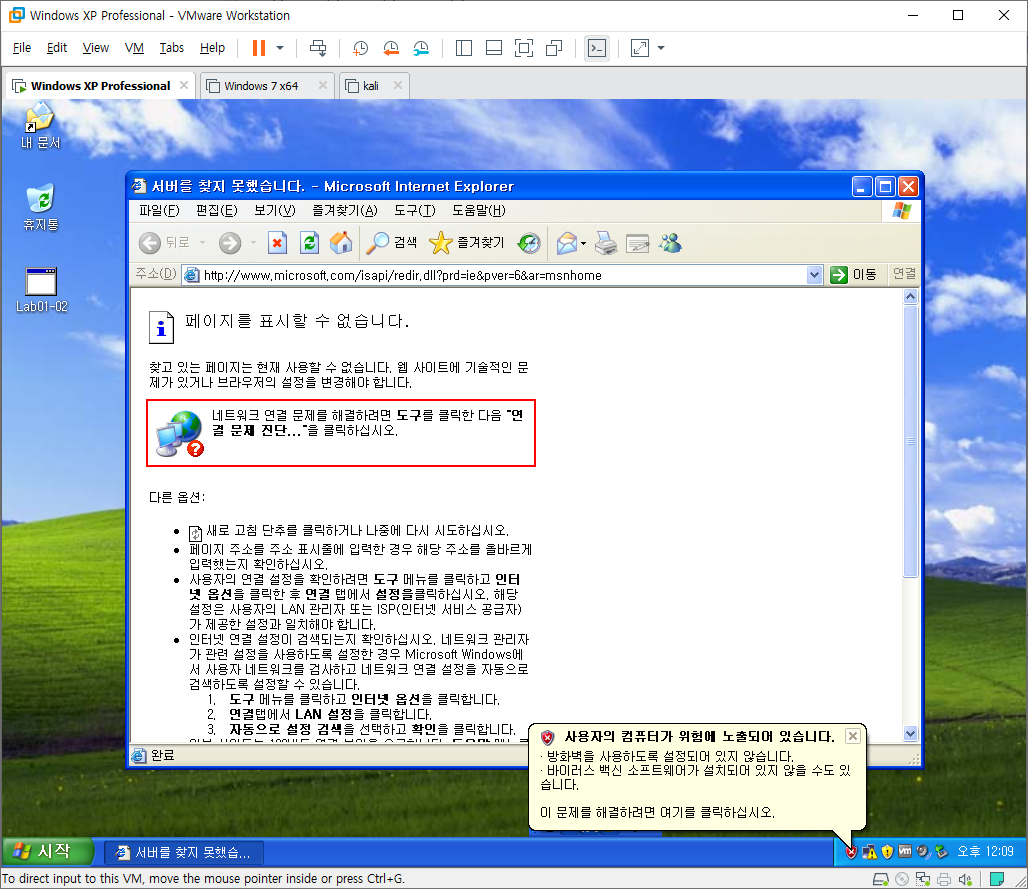The image size is (1028, 889).
Task: Toggle the VMware library sidebar view
Action: [464, 48]
